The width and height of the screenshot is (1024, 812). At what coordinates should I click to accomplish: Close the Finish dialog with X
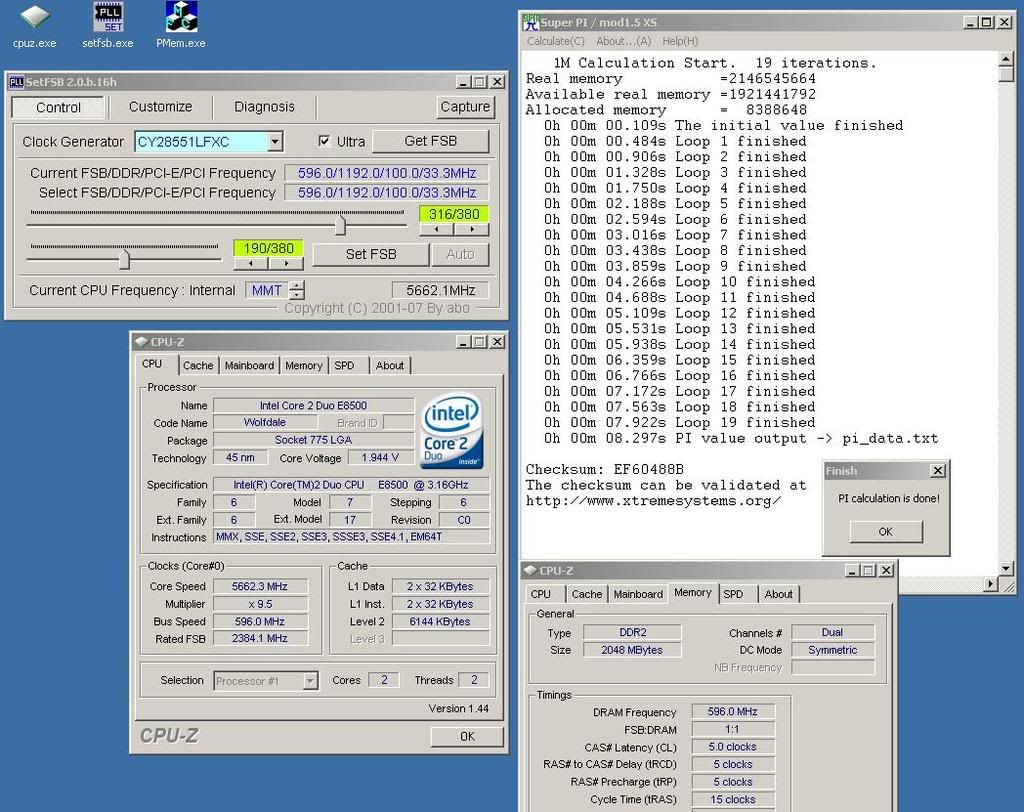pos(938,470)
